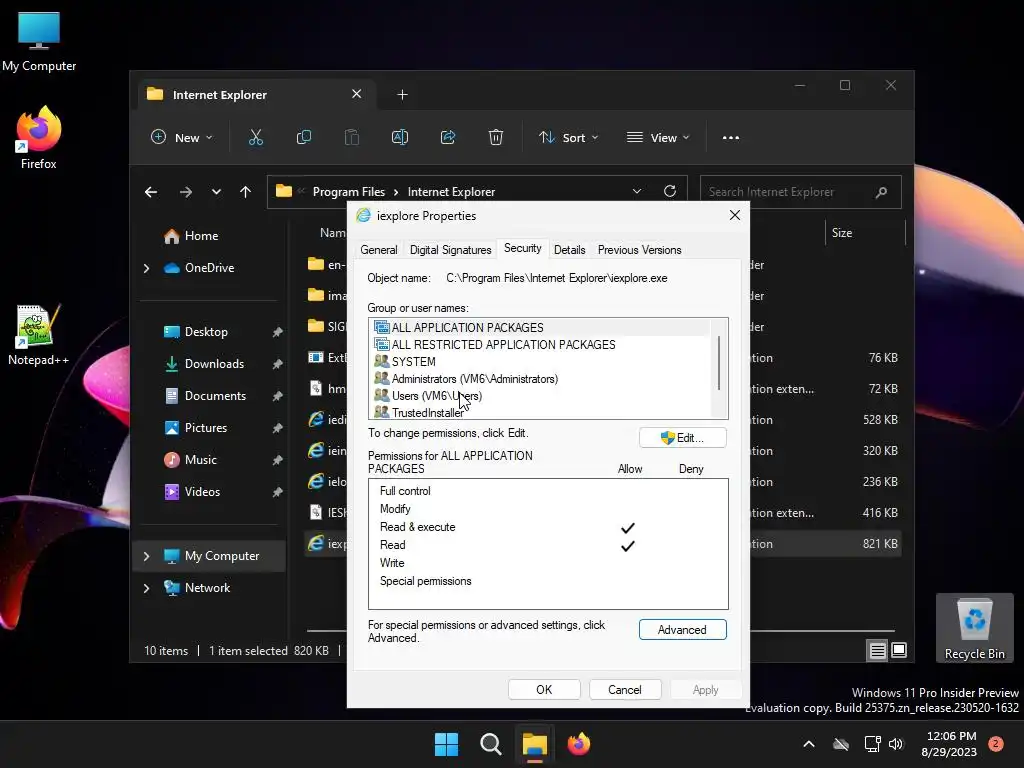
Task: Open recent locations dropdown chevron
Action: [x=216, y=192]
